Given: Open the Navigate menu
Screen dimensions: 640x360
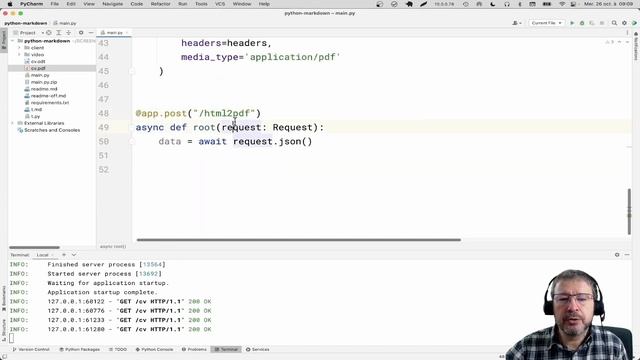Looking at the screenshot, I should point(113,4).
